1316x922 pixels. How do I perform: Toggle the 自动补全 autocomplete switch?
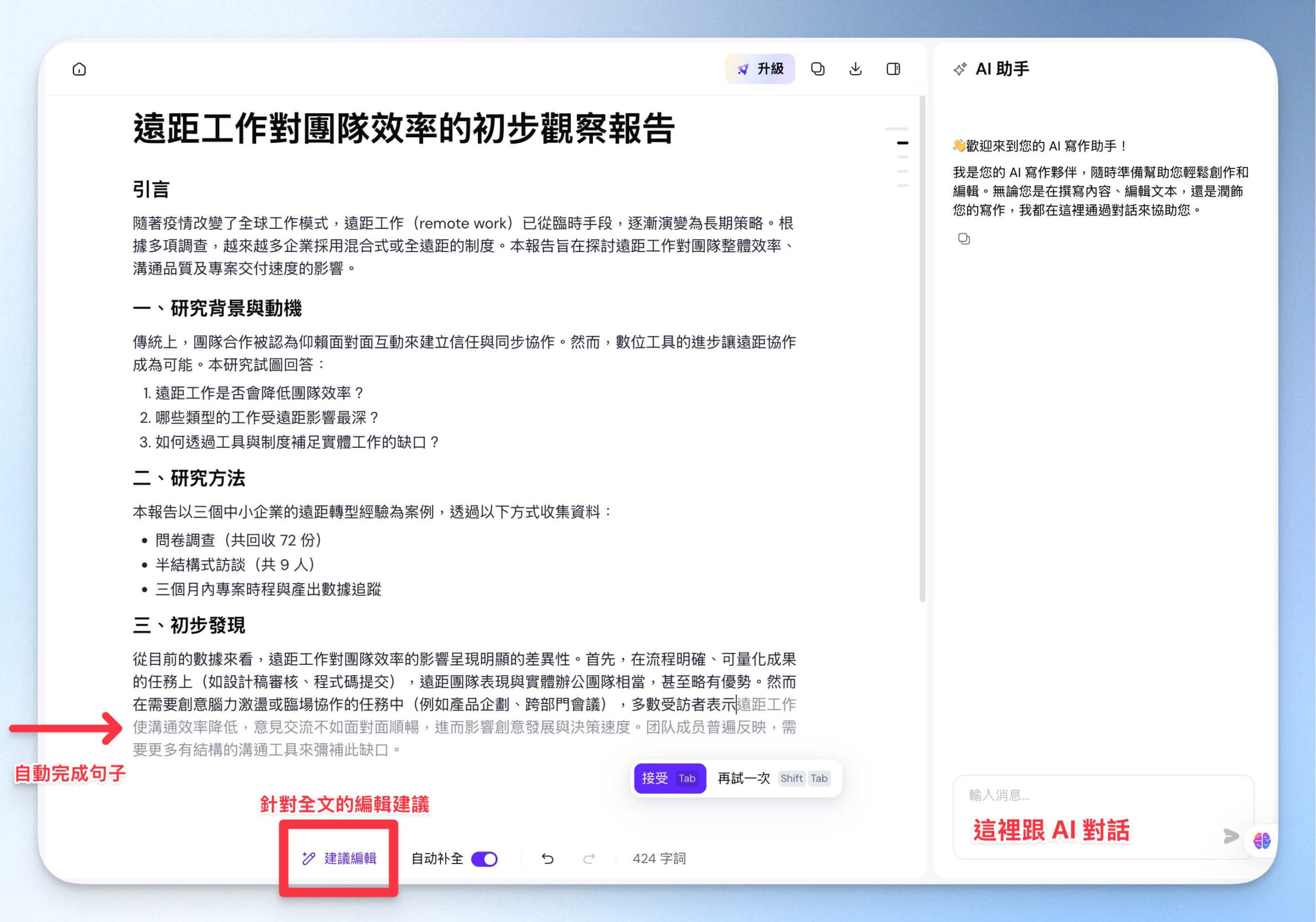[x=484, y=858]
